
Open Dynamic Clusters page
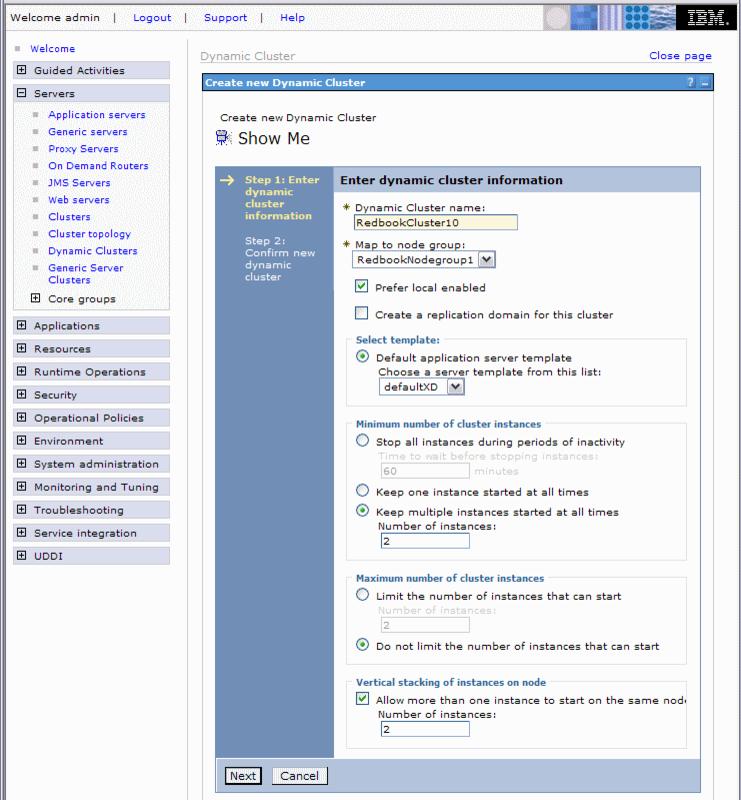coord(93,251)
